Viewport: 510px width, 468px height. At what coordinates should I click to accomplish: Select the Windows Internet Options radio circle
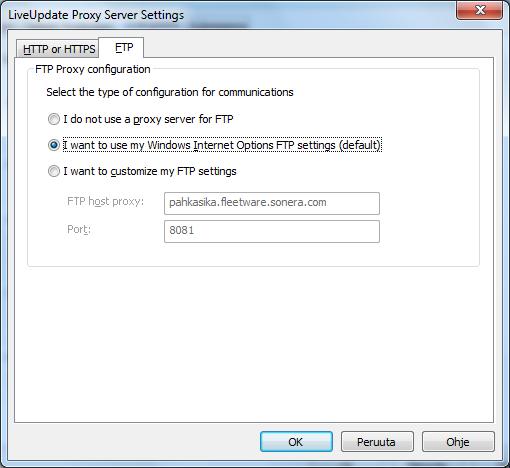pos(54,145)
